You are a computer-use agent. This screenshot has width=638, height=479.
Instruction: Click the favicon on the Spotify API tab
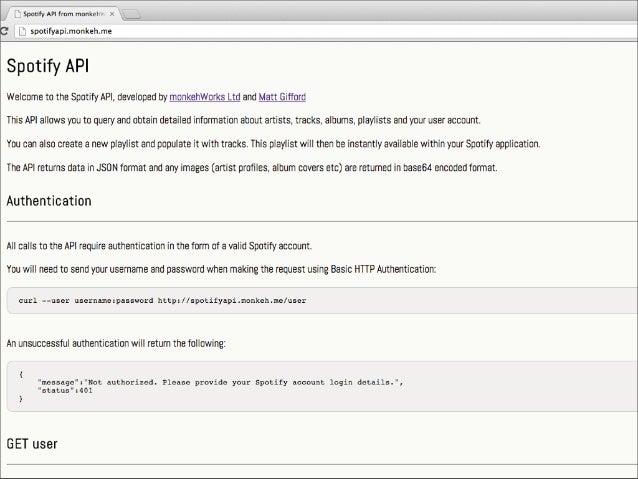point(17,14)
